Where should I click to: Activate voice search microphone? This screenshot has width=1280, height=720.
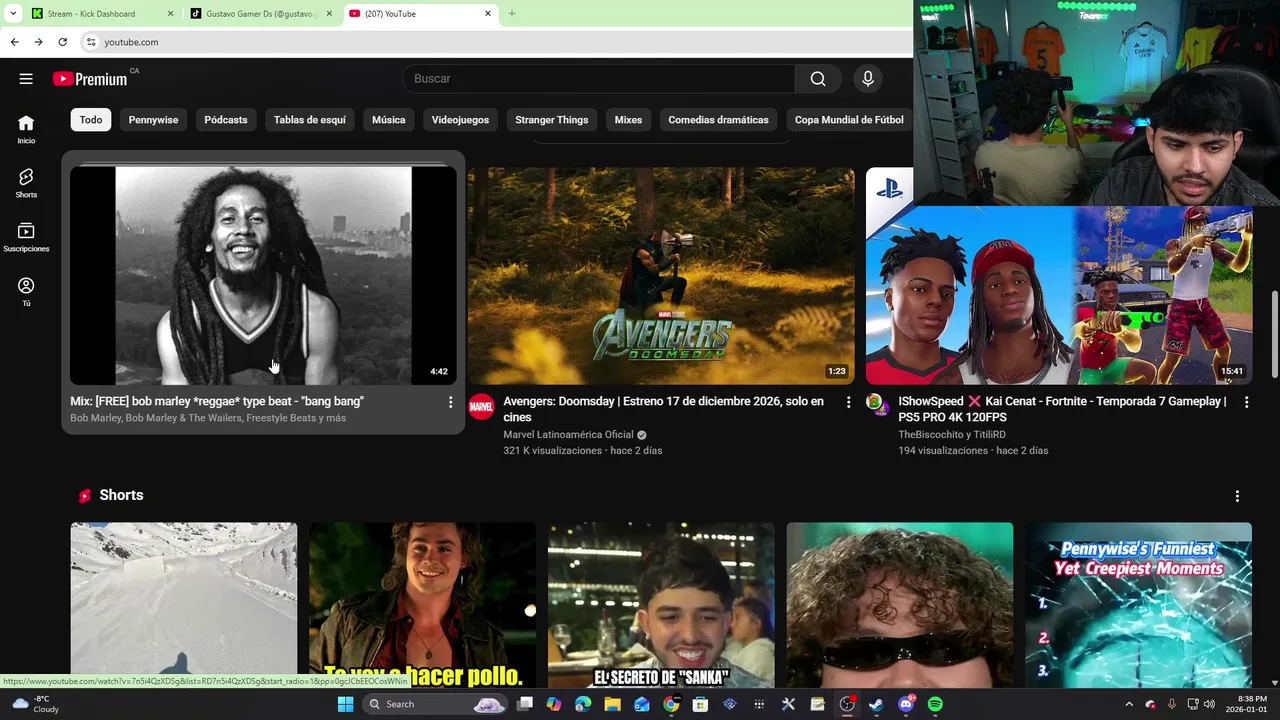[867, 79]
